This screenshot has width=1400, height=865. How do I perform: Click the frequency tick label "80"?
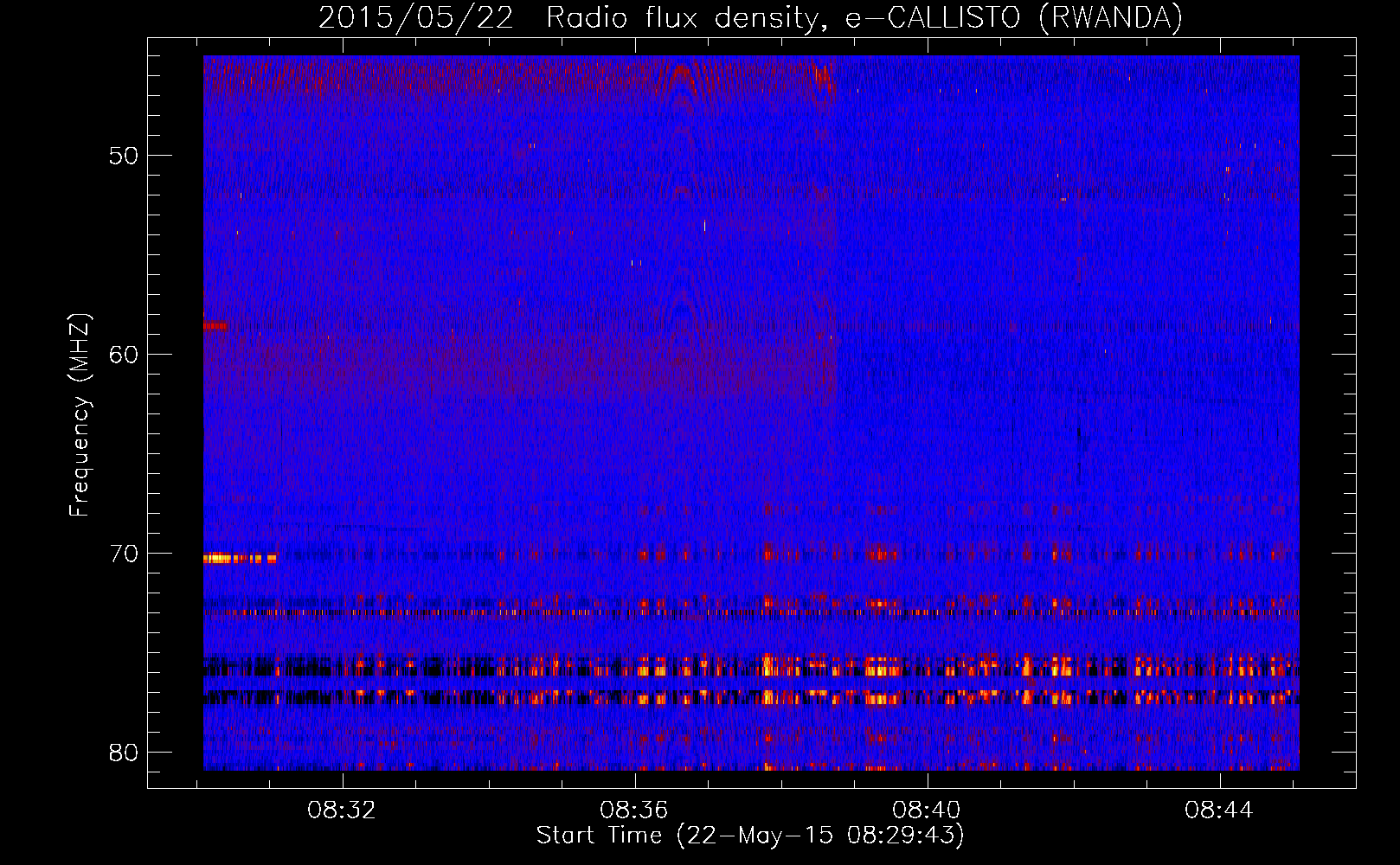[x=124, y=753]
